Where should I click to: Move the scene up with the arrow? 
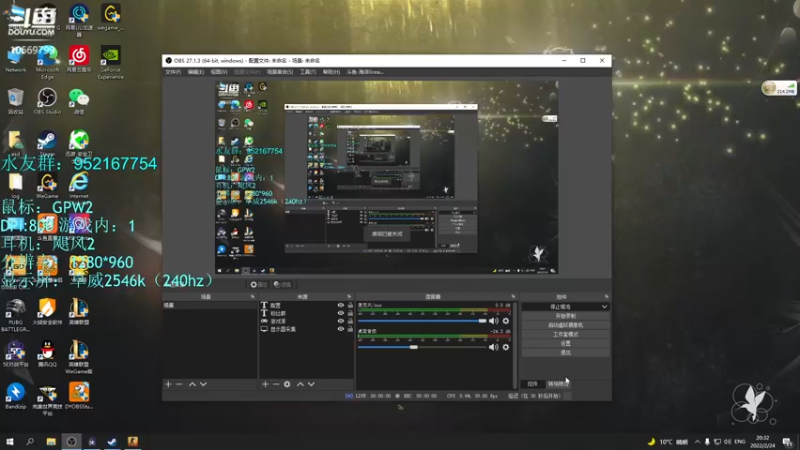(192, 384)
